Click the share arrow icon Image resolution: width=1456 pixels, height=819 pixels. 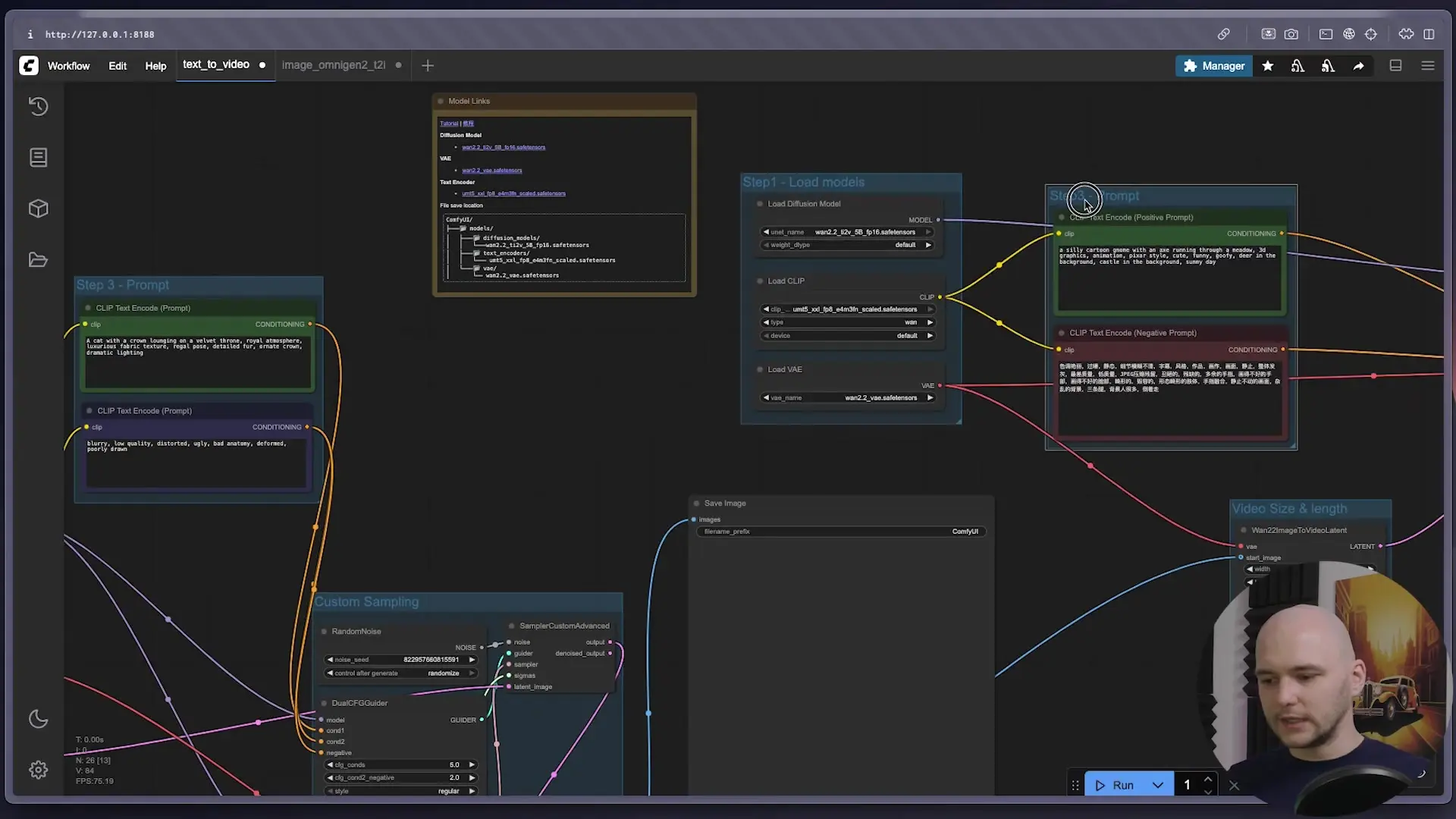1358,66
